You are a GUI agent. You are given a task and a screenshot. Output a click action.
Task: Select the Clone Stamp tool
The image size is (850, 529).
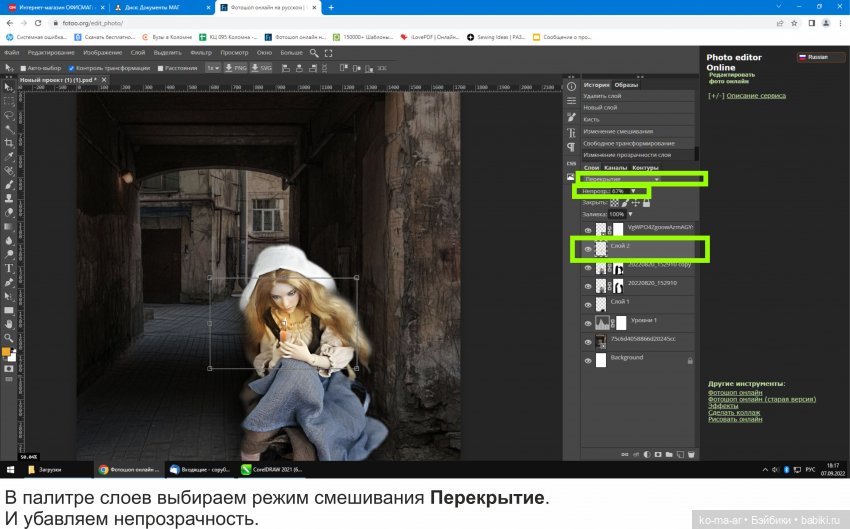pos(9,198)
